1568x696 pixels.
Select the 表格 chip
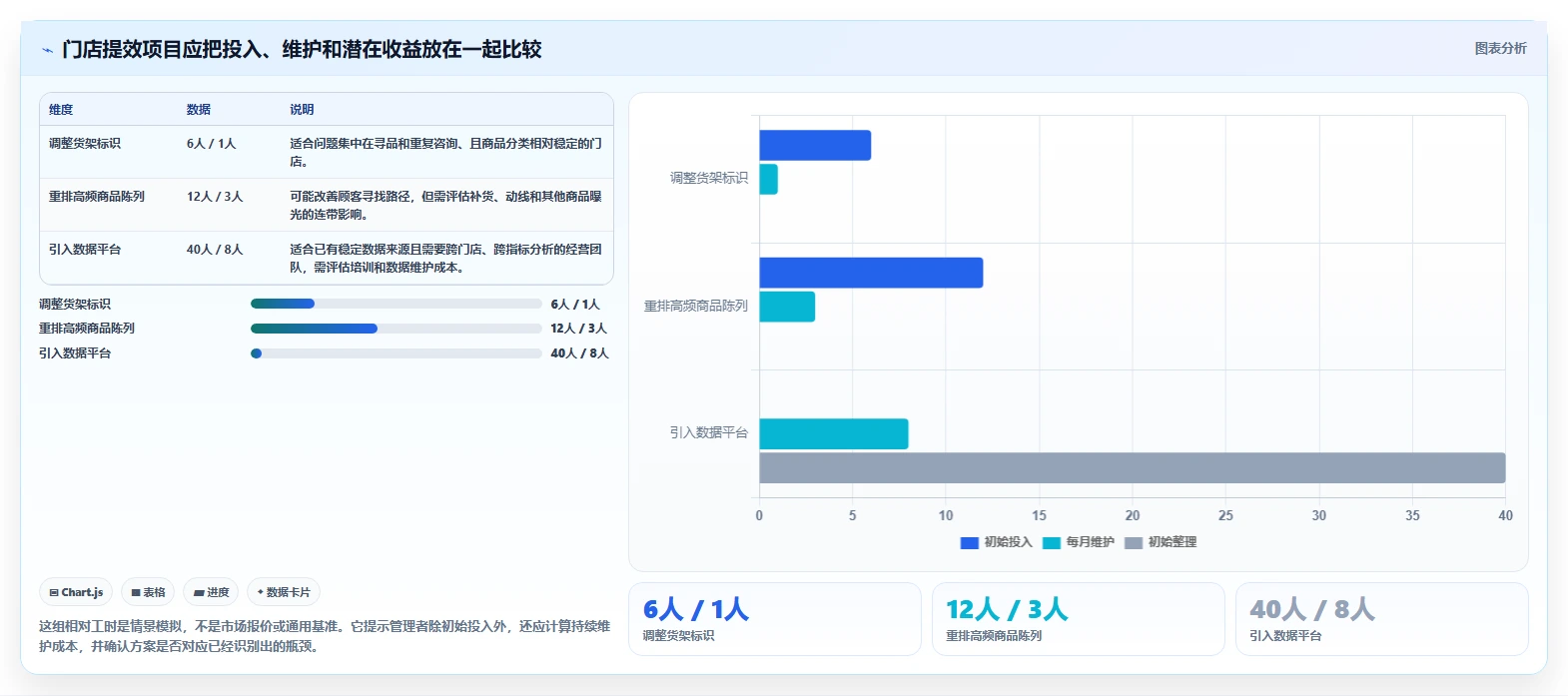tap(148, 592)
